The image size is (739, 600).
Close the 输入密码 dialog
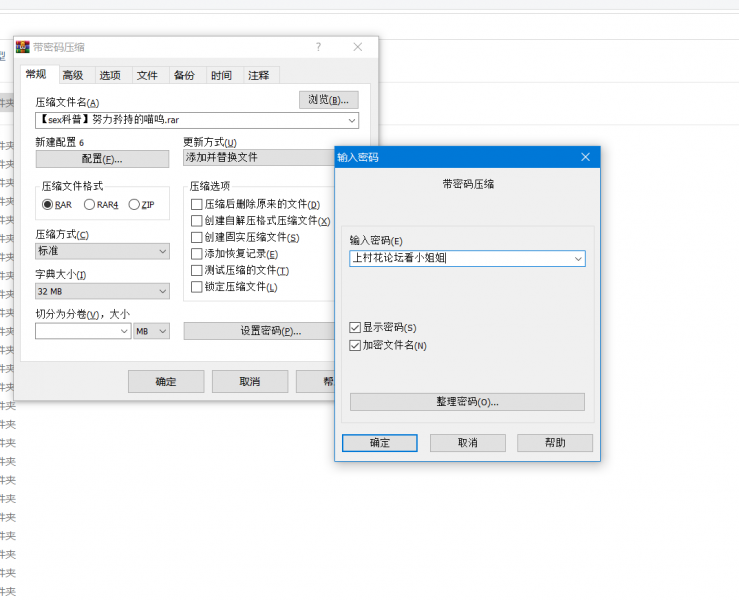point(586,157)
